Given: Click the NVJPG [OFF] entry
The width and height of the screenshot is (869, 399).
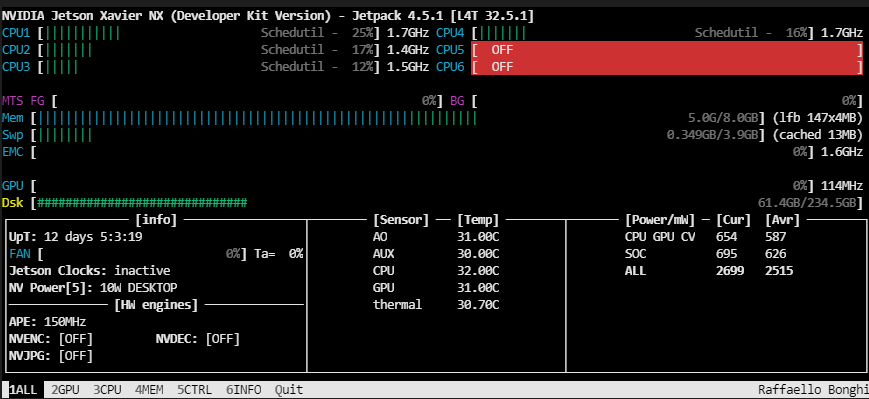Looking at the screenshot, I should coord(51,356).
